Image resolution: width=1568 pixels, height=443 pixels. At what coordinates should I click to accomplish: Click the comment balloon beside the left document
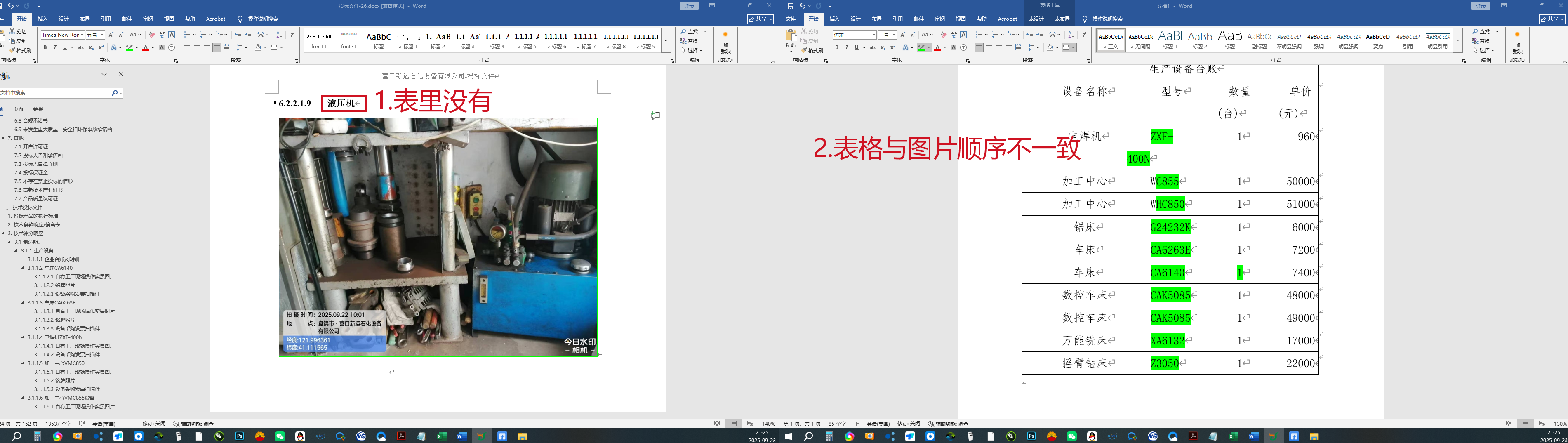(x=655, y=115)
